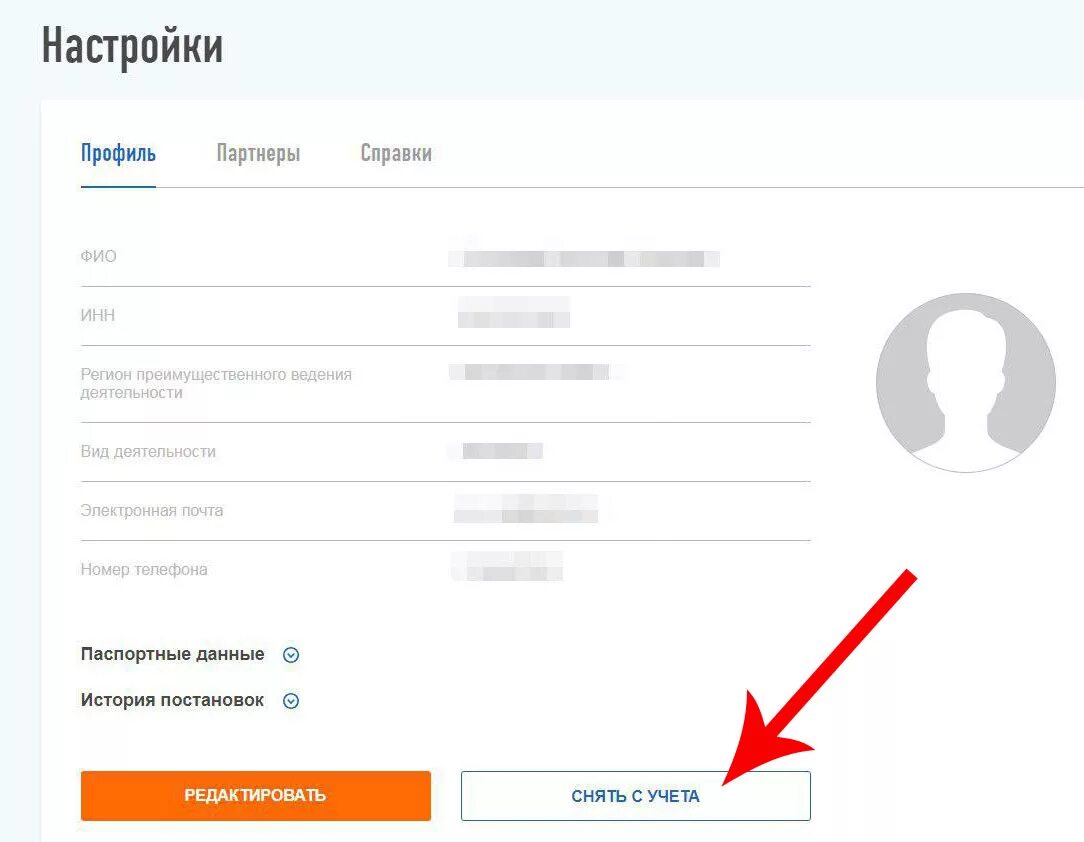1084x842 pixels.
Task: Click the blurred Номер телефона value
Action: 507,566
